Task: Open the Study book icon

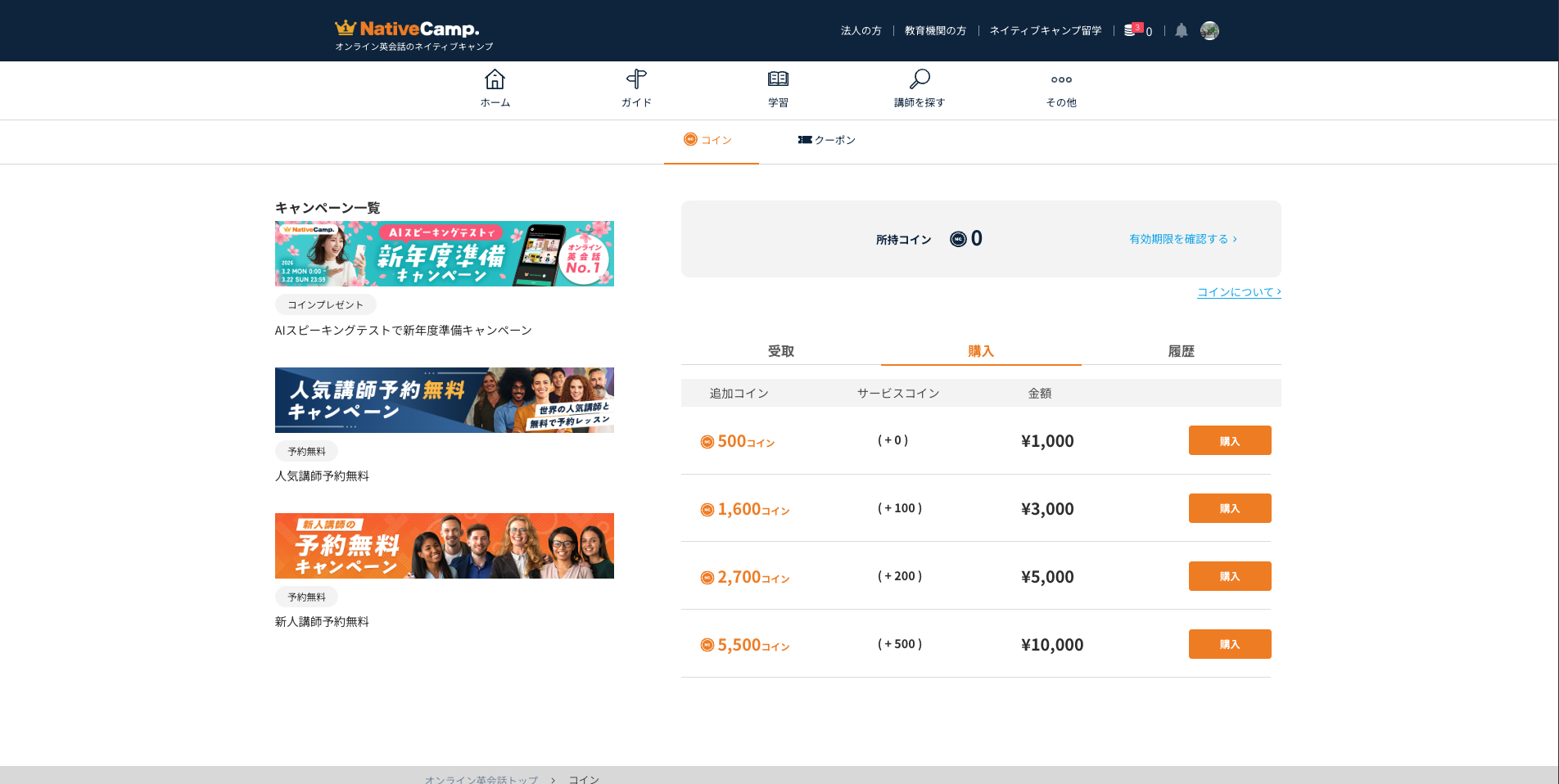Action: point(778,79)
